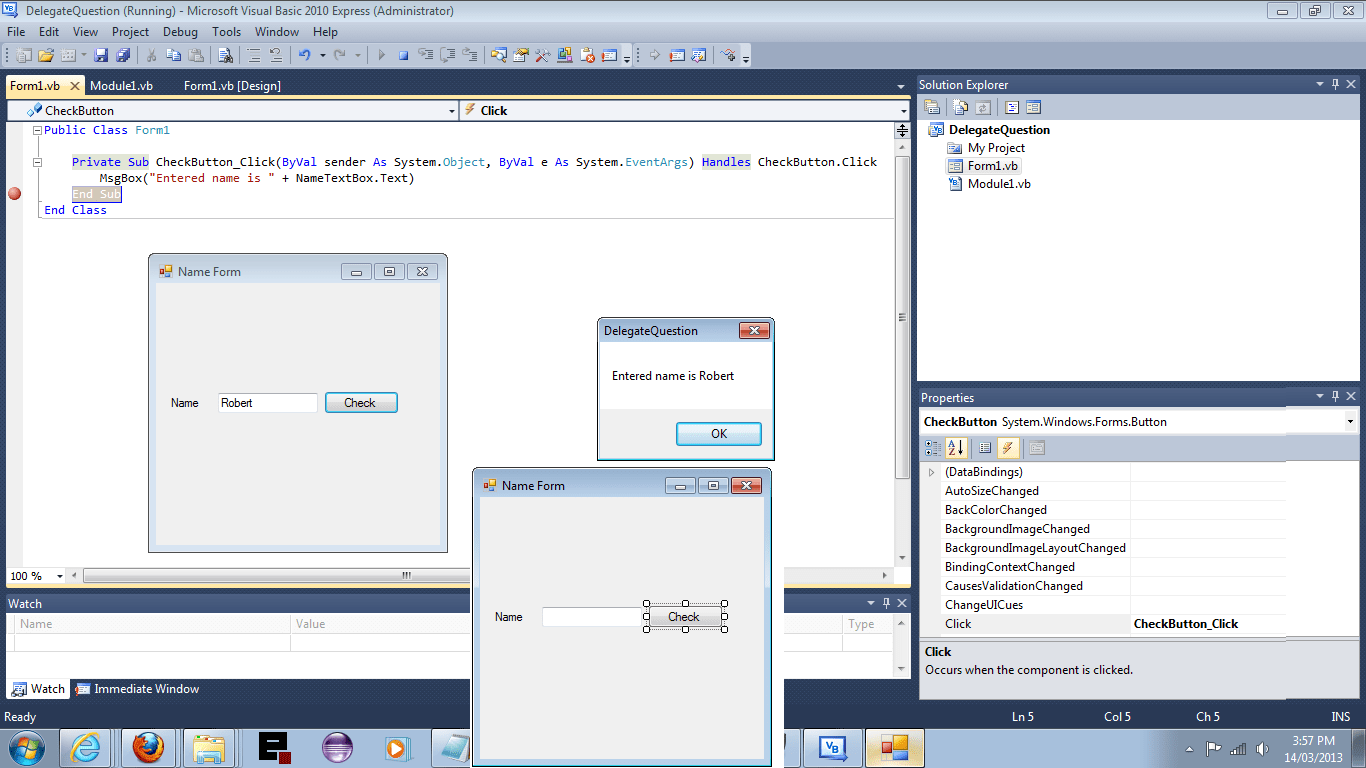Click the Refresh icon in Solution Explorer toolbar
Screen dimensions: 1366x768
[983, 107]
